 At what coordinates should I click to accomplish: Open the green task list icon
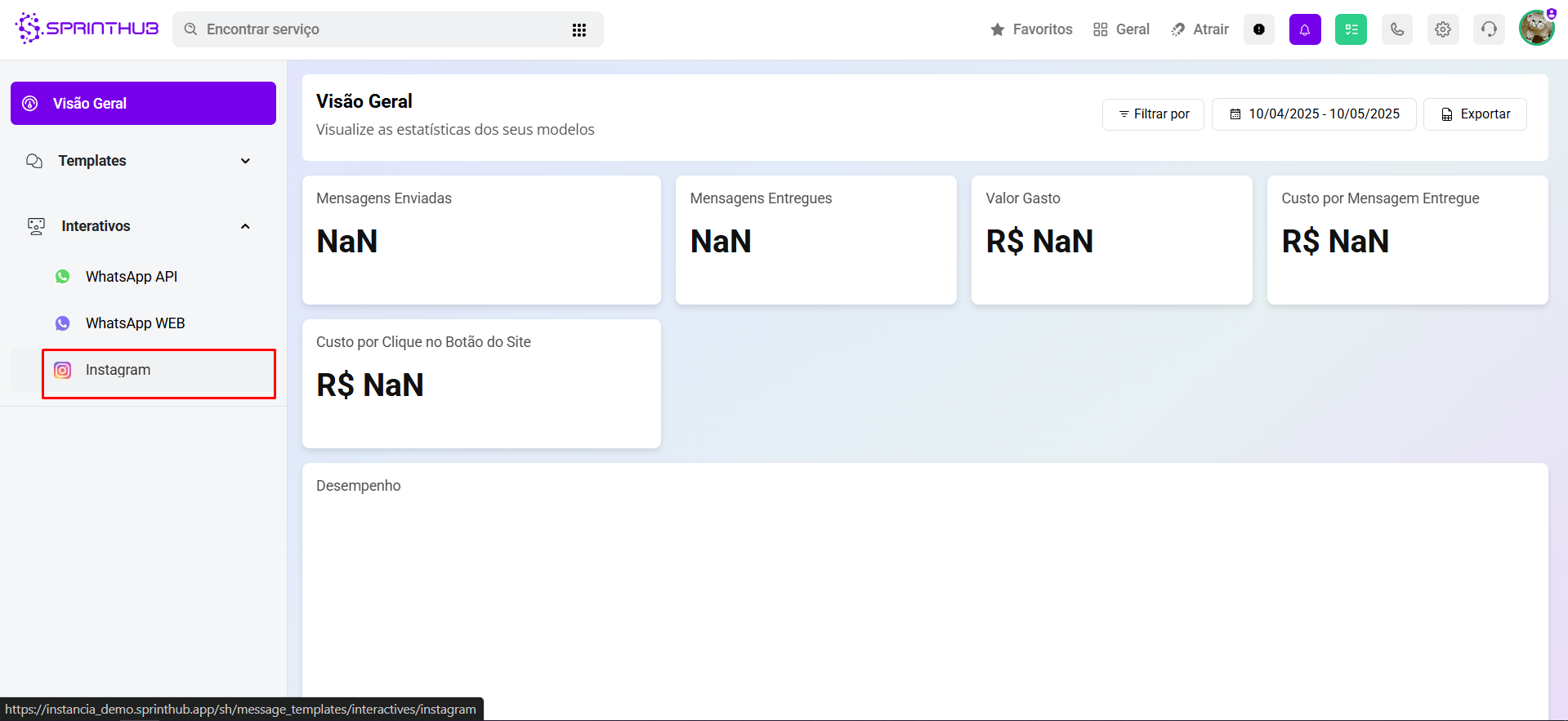[x=1350, y=29]
